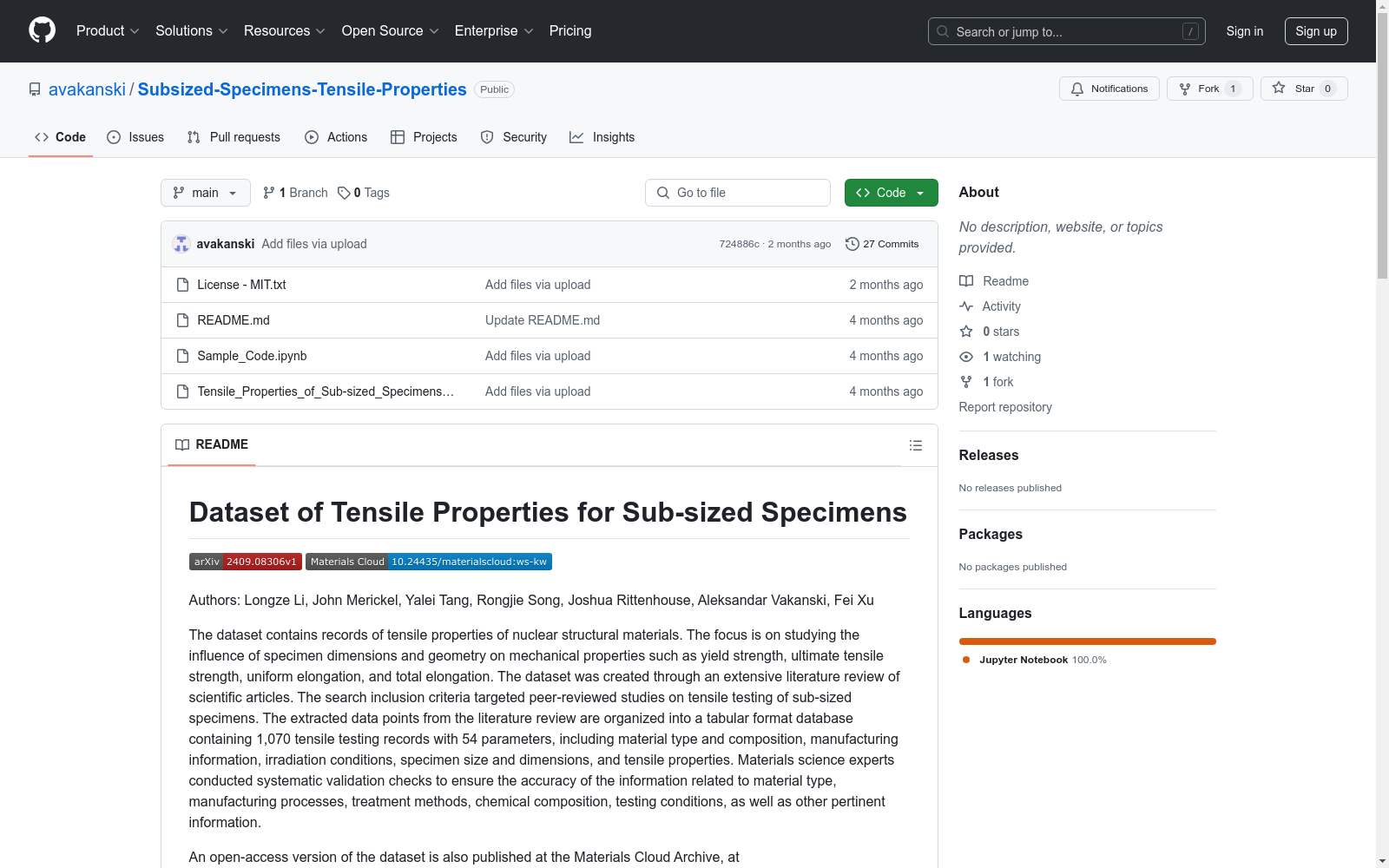Open the avakanski owner profile link
The width and height of the screenshot is (1389, 868).
coord(87,89)
